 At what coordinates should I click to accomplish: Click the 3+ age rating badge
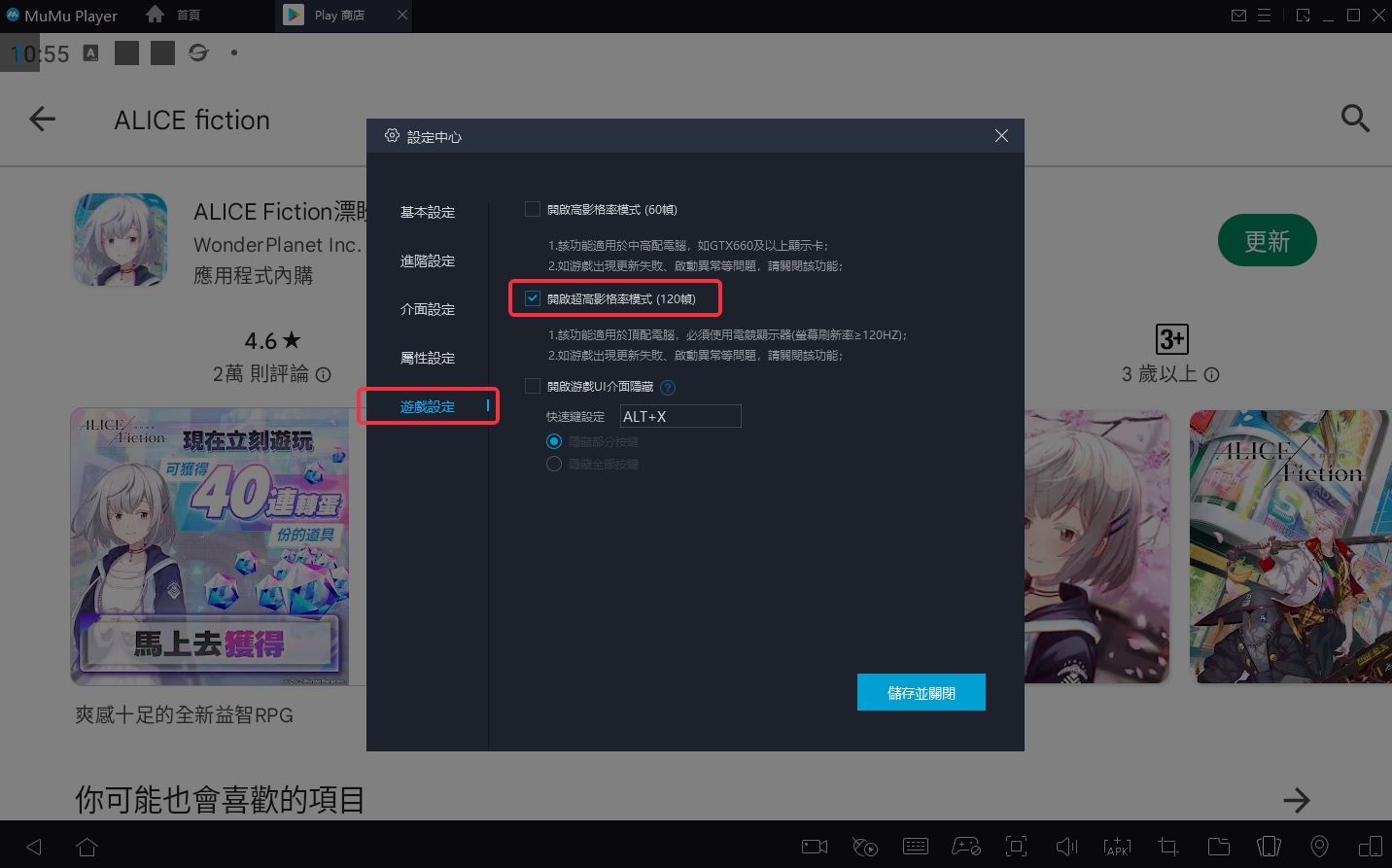1172,339
